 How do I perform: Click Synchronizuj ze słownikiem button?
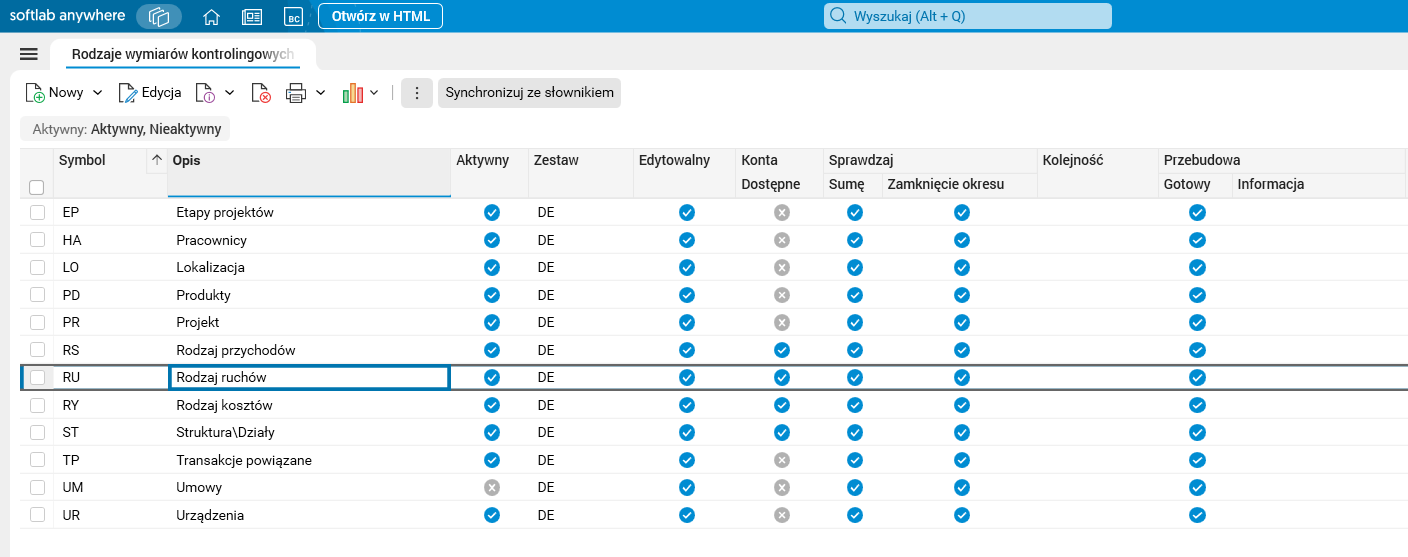(x=529, y=93)
